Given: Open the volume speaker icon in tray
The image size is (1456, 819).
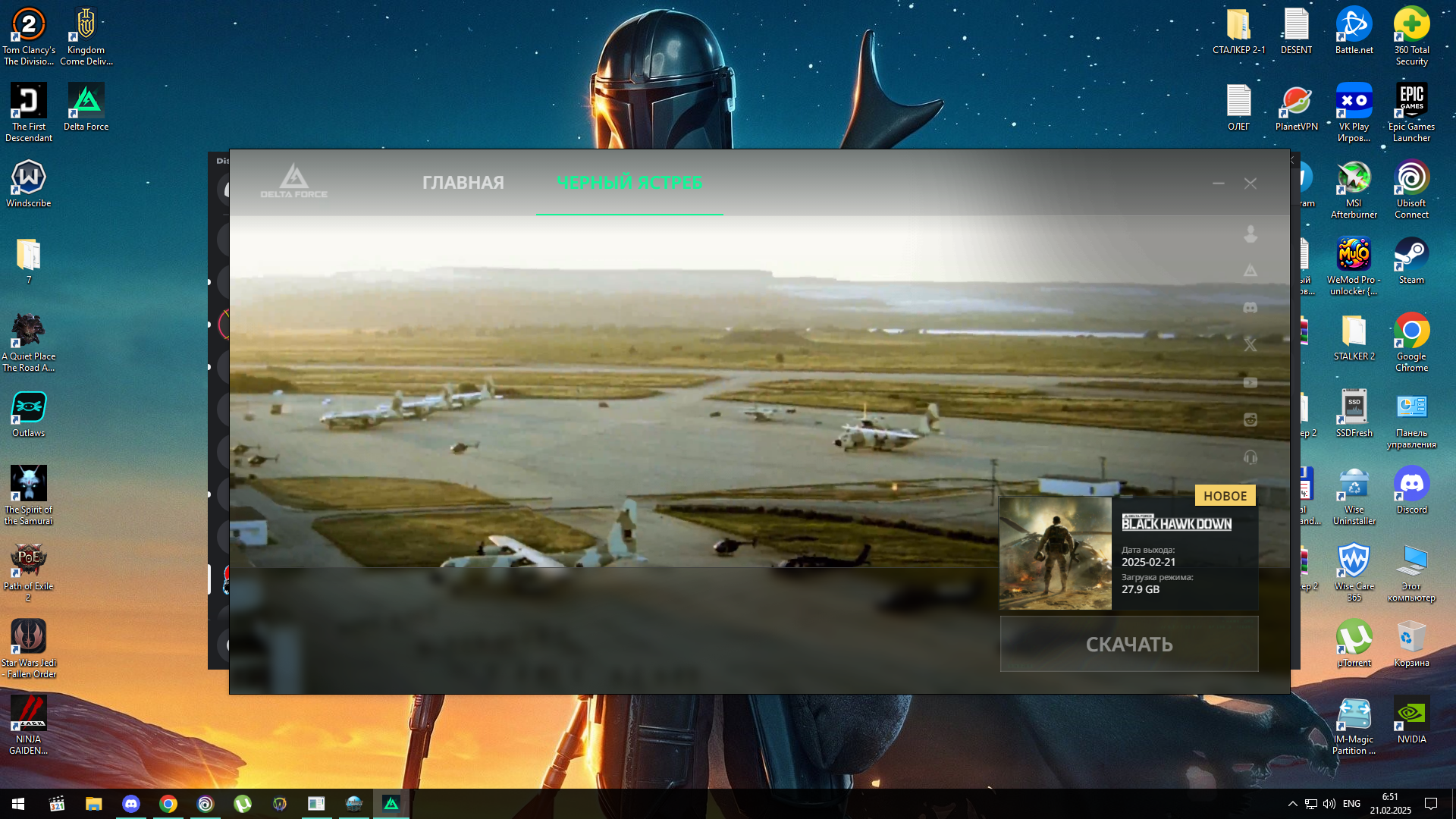Looking at the screenshot, I should (1329, 804).
